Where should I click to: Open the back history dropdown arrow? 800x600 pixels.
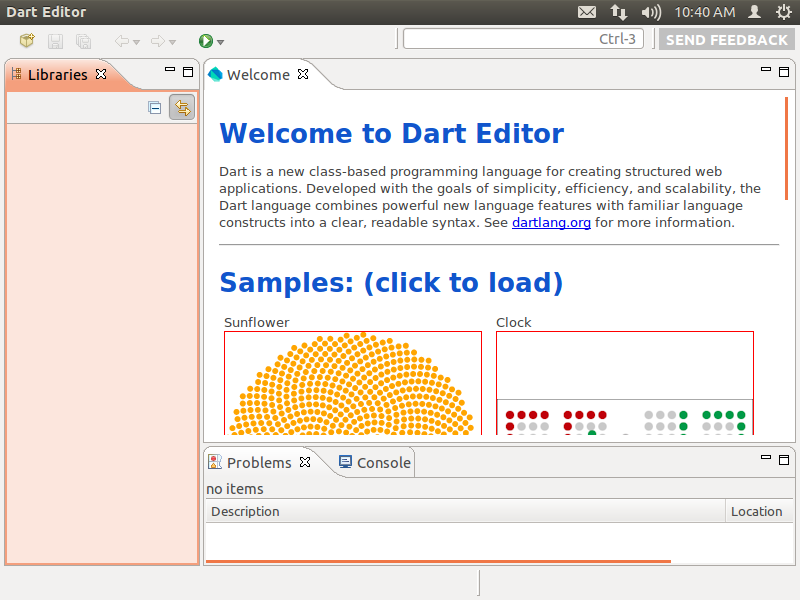point(136,42)
